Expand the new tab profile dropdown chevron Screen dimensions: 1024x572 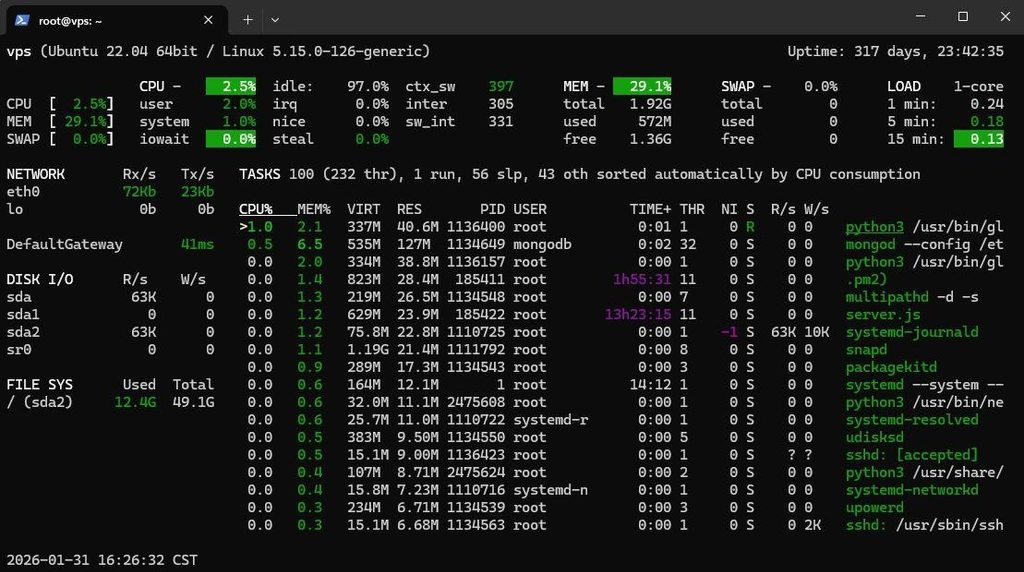[x=275, y=20]
